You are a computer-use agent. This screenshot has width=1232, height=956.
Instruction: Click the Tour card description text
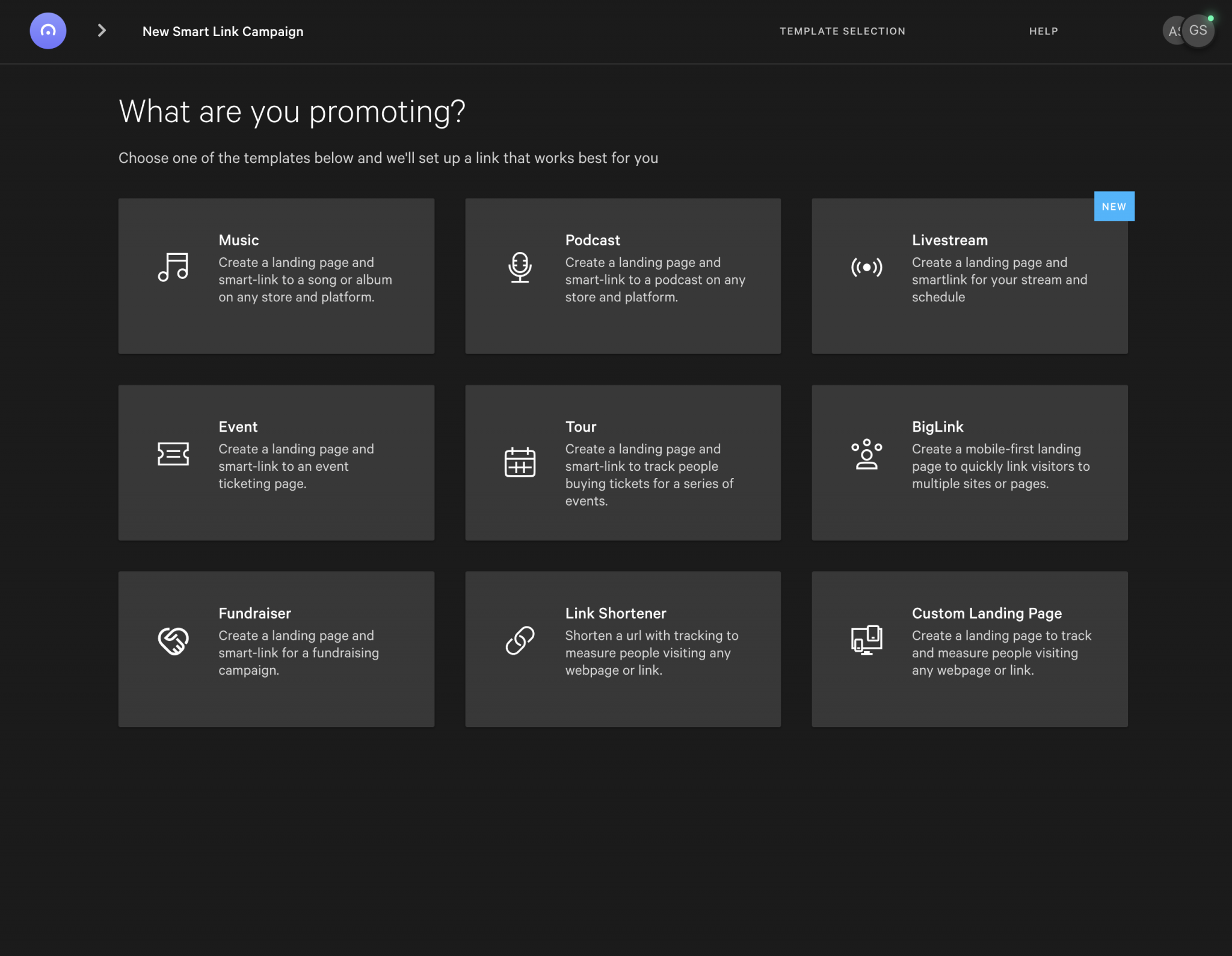[x=649, y=475]
